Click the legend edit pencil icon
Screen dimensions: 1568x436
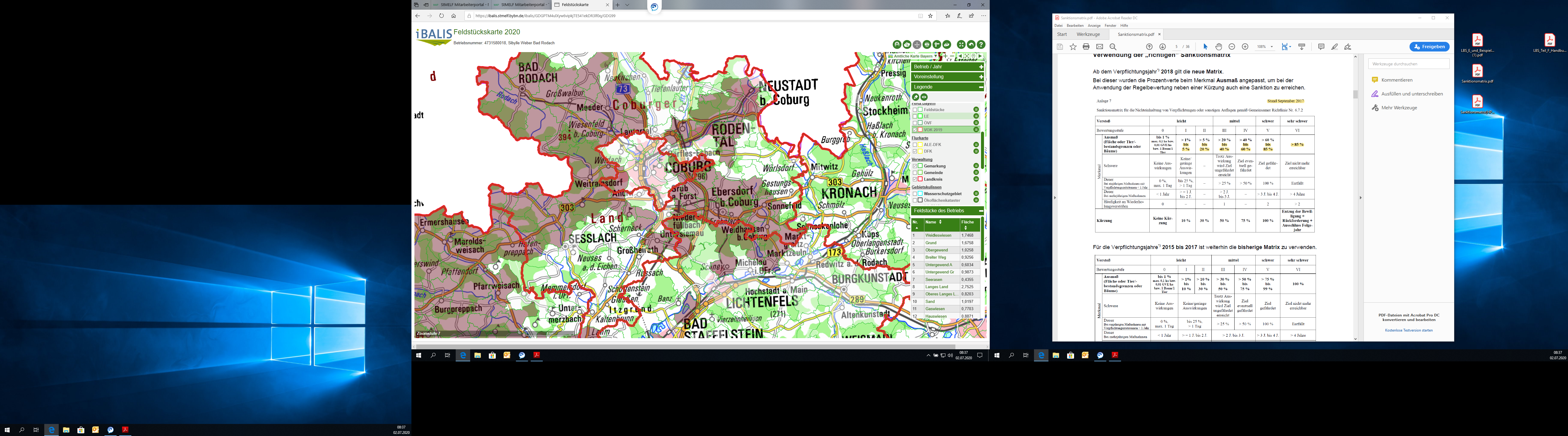916,98
